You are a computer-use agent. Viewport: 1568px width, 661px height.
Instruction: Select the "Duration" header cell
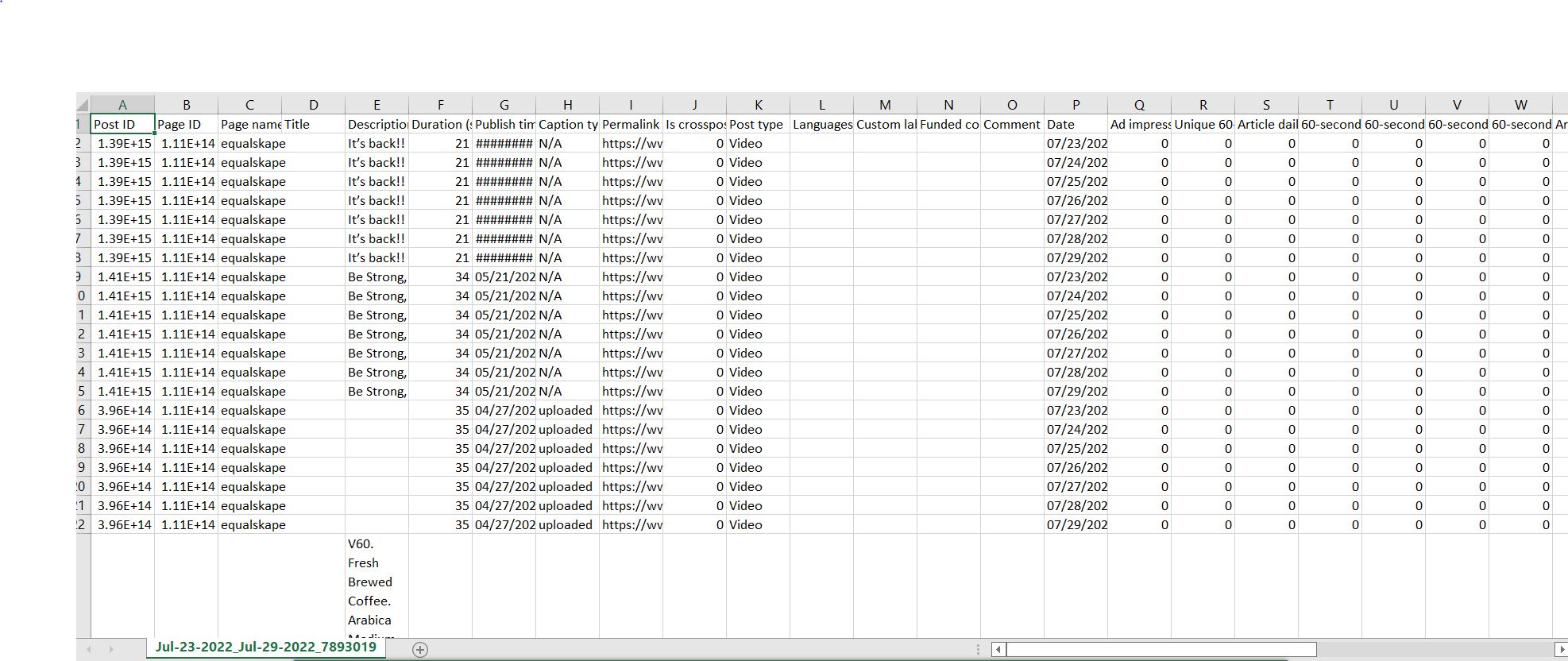coord(440,124)
